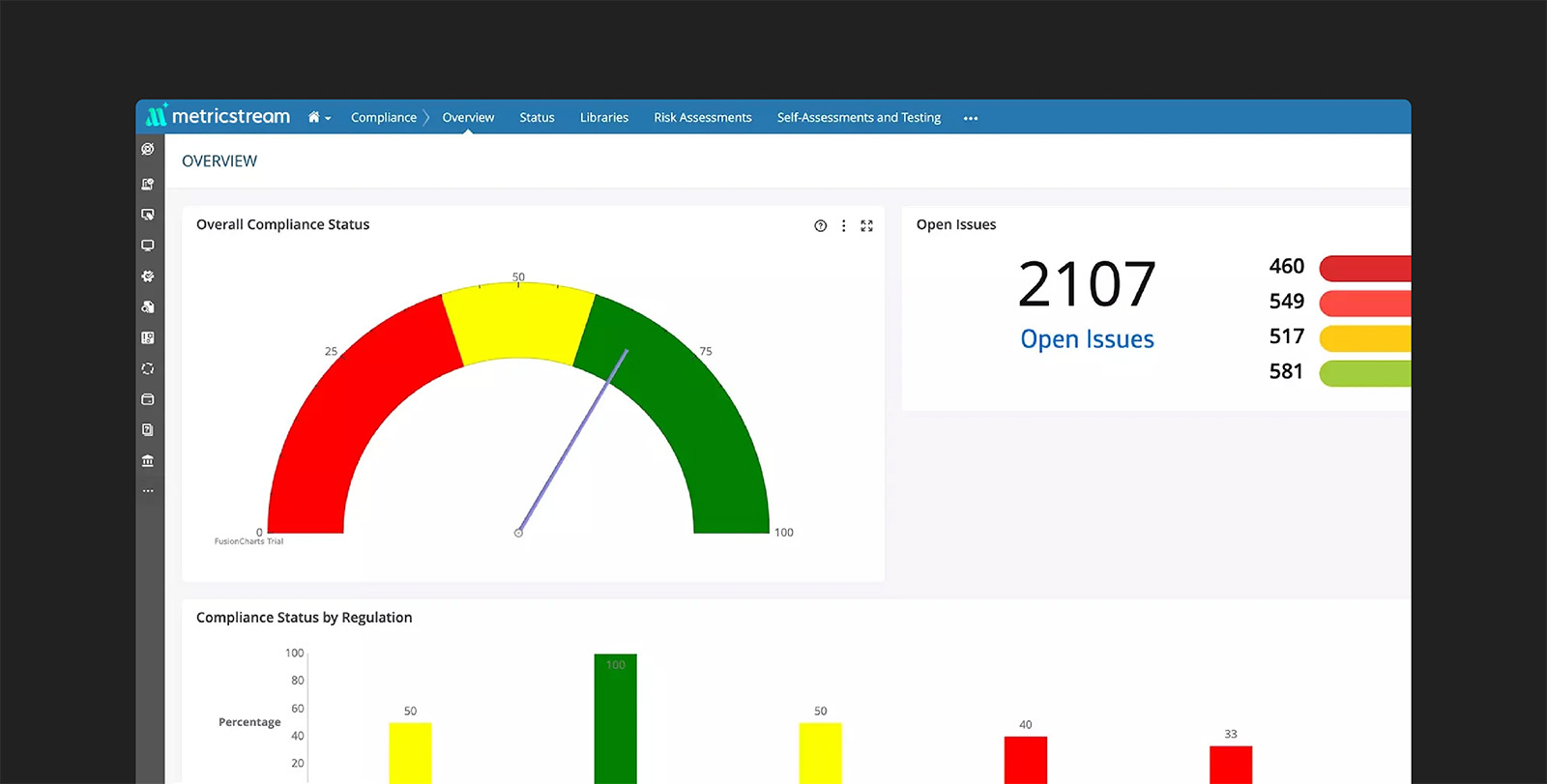Switch to the Status tab

click(537, 118)
